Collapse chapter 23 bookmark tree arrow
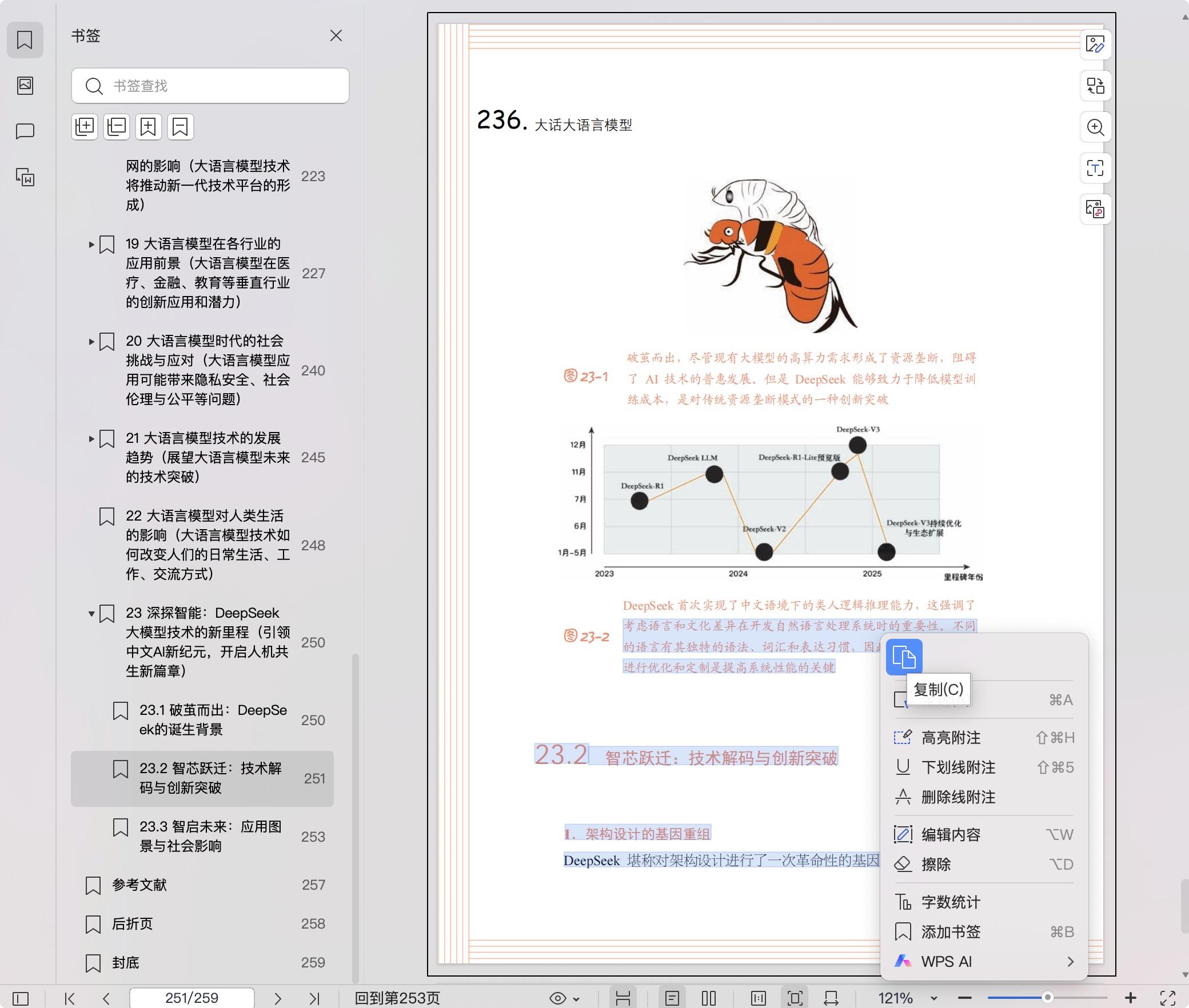Image resolution: width=1189 pixels, height=1008 pixels. tap(91, 614)
